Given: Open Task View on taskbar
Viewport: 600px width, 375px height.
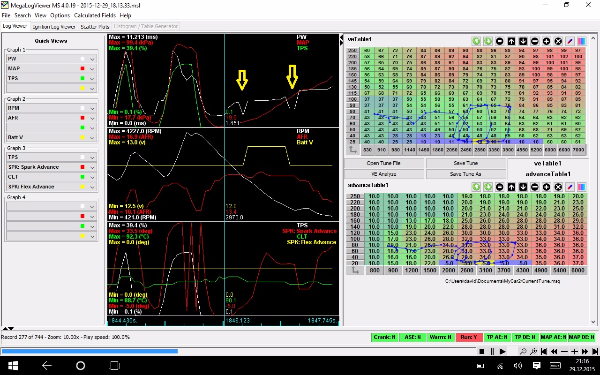Looking at the screenshot, I should pyautogui.click(x=114, y=365).
